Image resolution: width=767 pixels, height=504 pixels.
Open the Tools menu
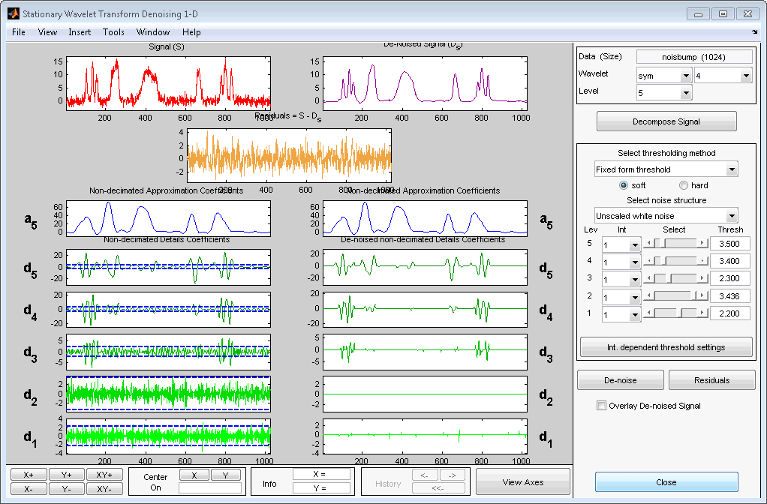point(113,32)
